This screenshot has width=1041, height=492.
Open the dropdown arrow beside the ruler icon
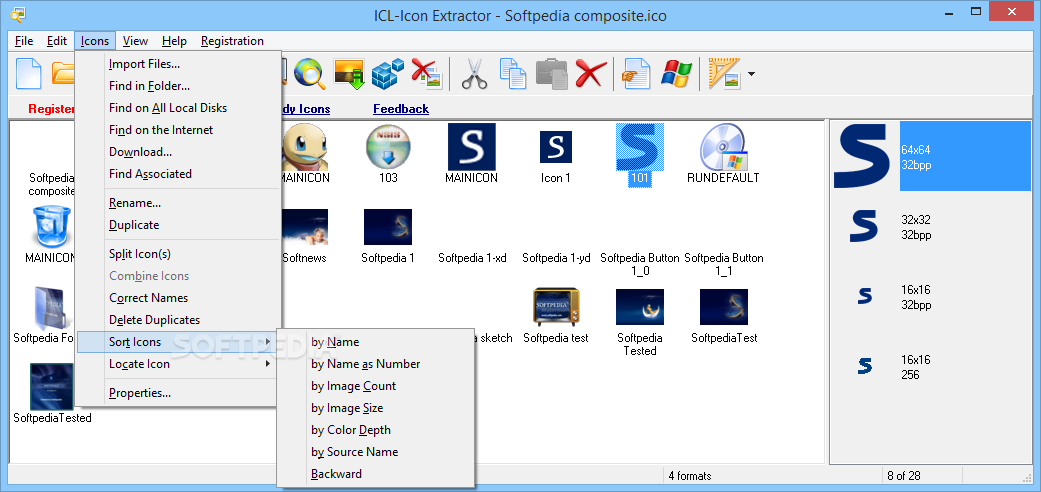pyautogui.click(x=751, y=74)
